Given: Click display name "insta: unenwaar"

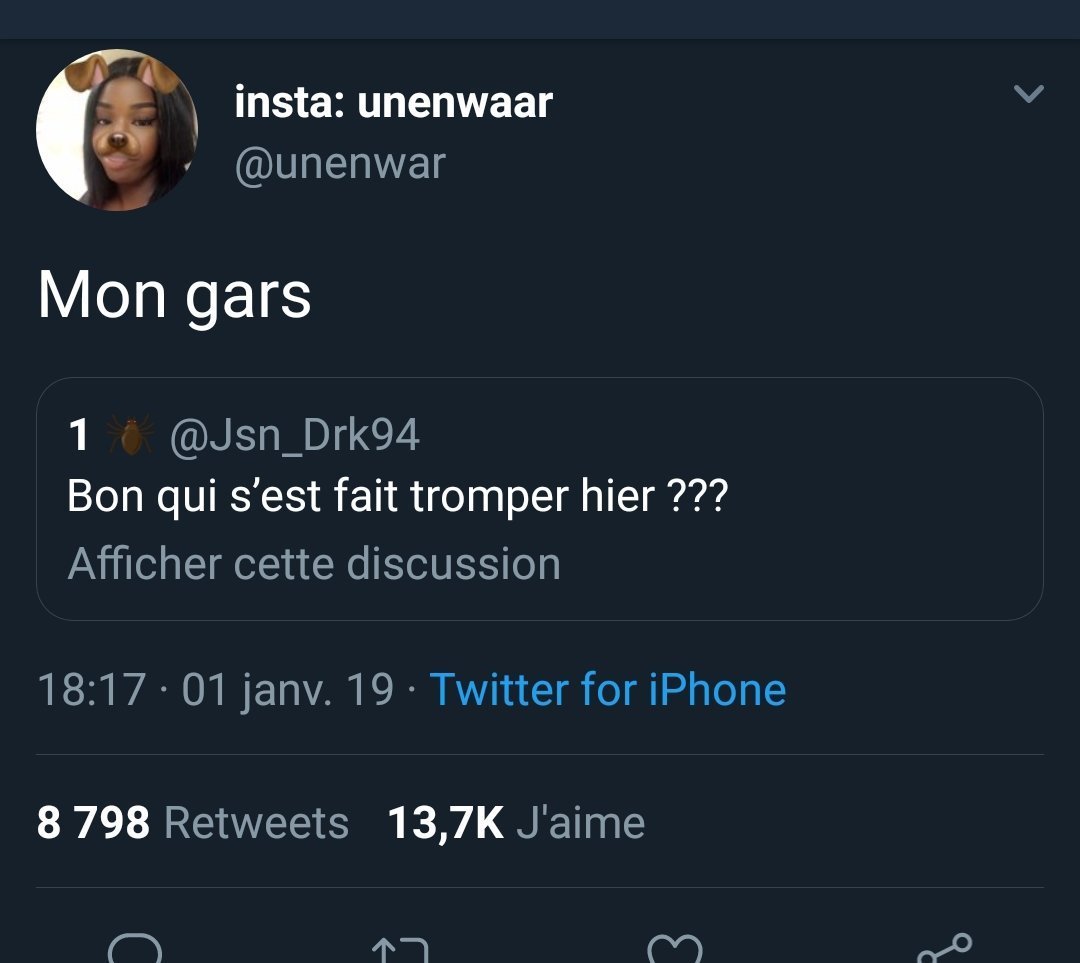Looking at the screenshot, I should 393,102.
